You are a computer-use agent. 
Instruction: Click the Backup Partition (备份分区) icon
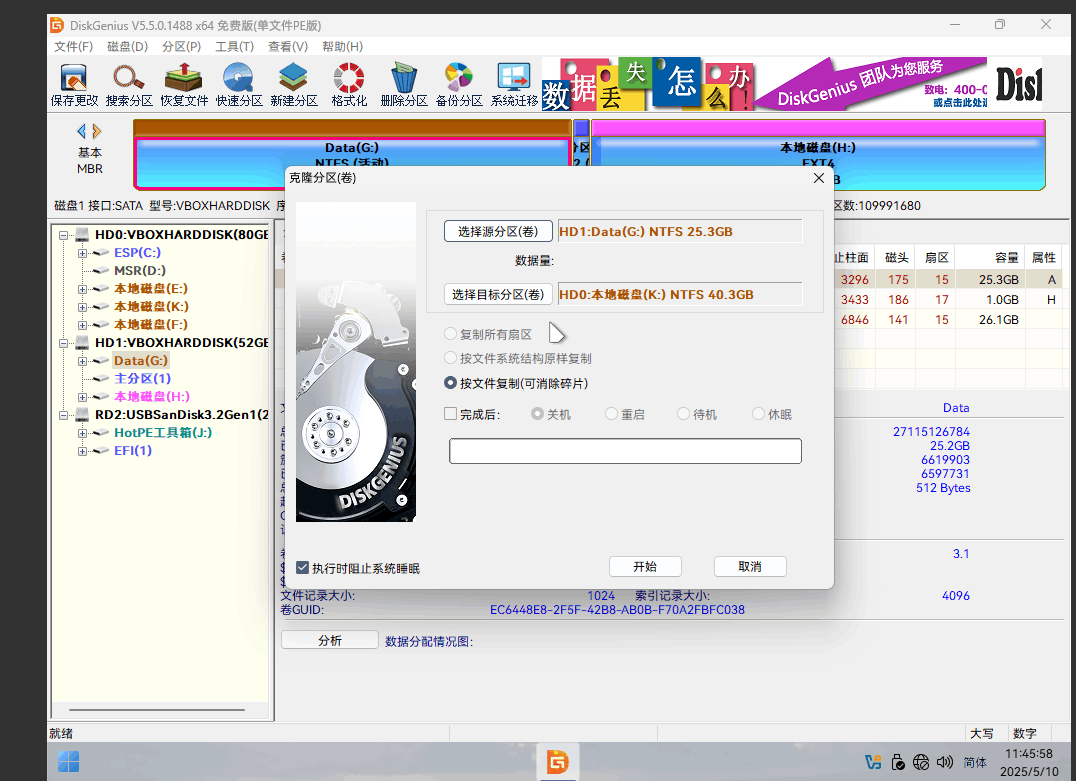coord(459,85)
